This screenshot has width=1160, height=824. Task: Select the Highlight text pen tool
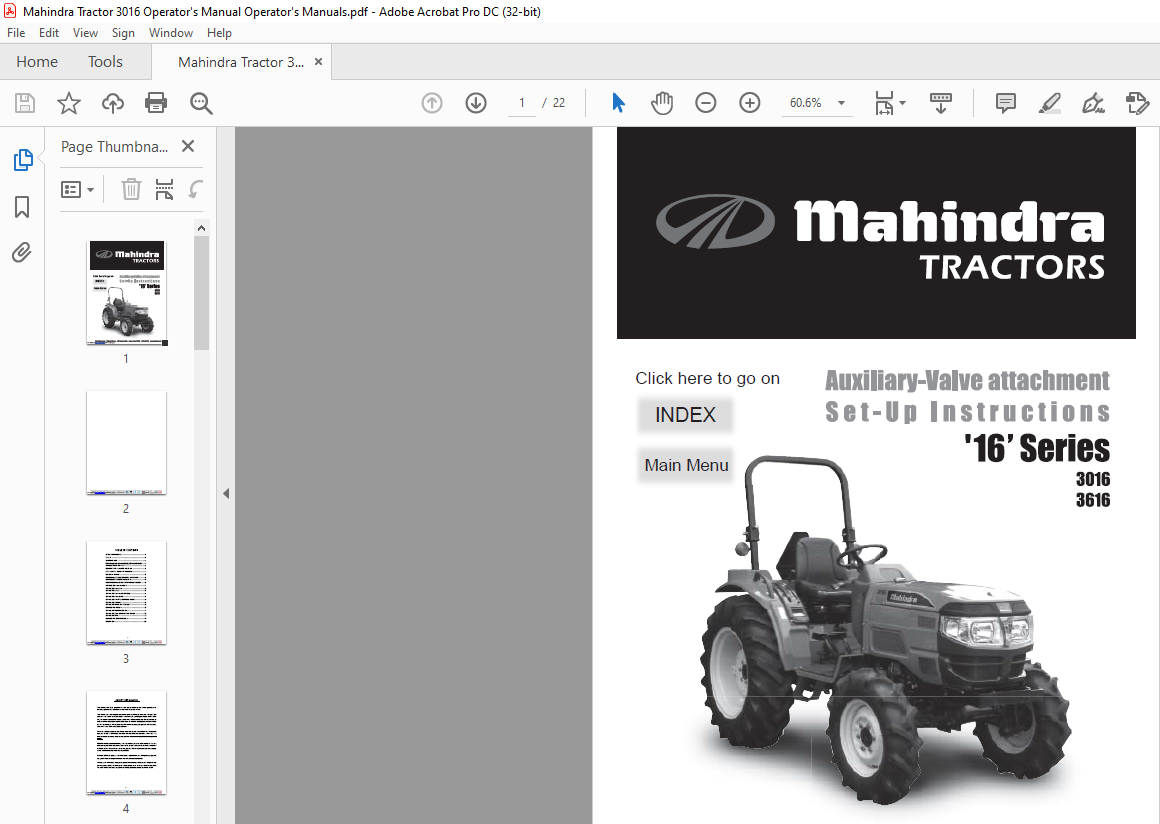coord(1050,103)
